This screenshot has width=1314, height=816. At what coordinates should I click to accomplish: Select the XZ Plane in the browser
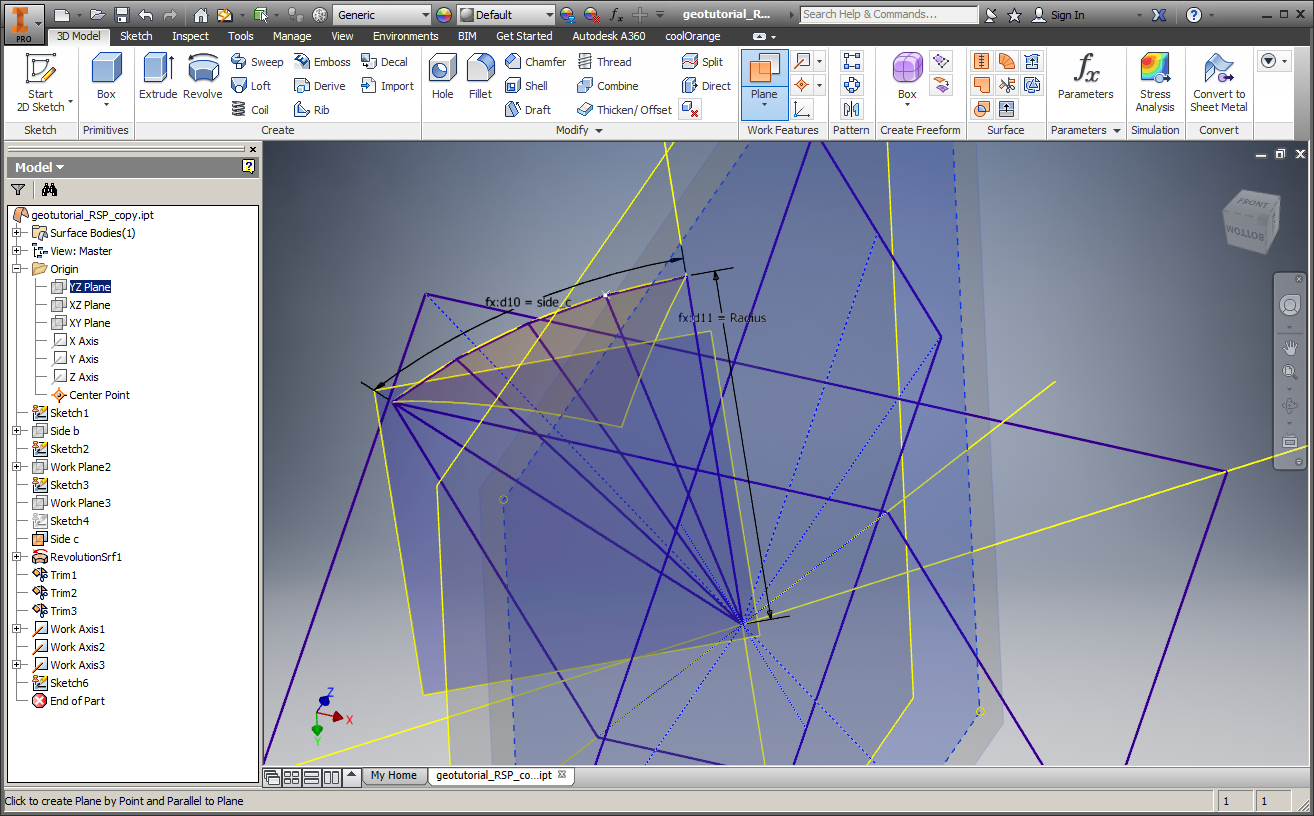tap(88, 304)
